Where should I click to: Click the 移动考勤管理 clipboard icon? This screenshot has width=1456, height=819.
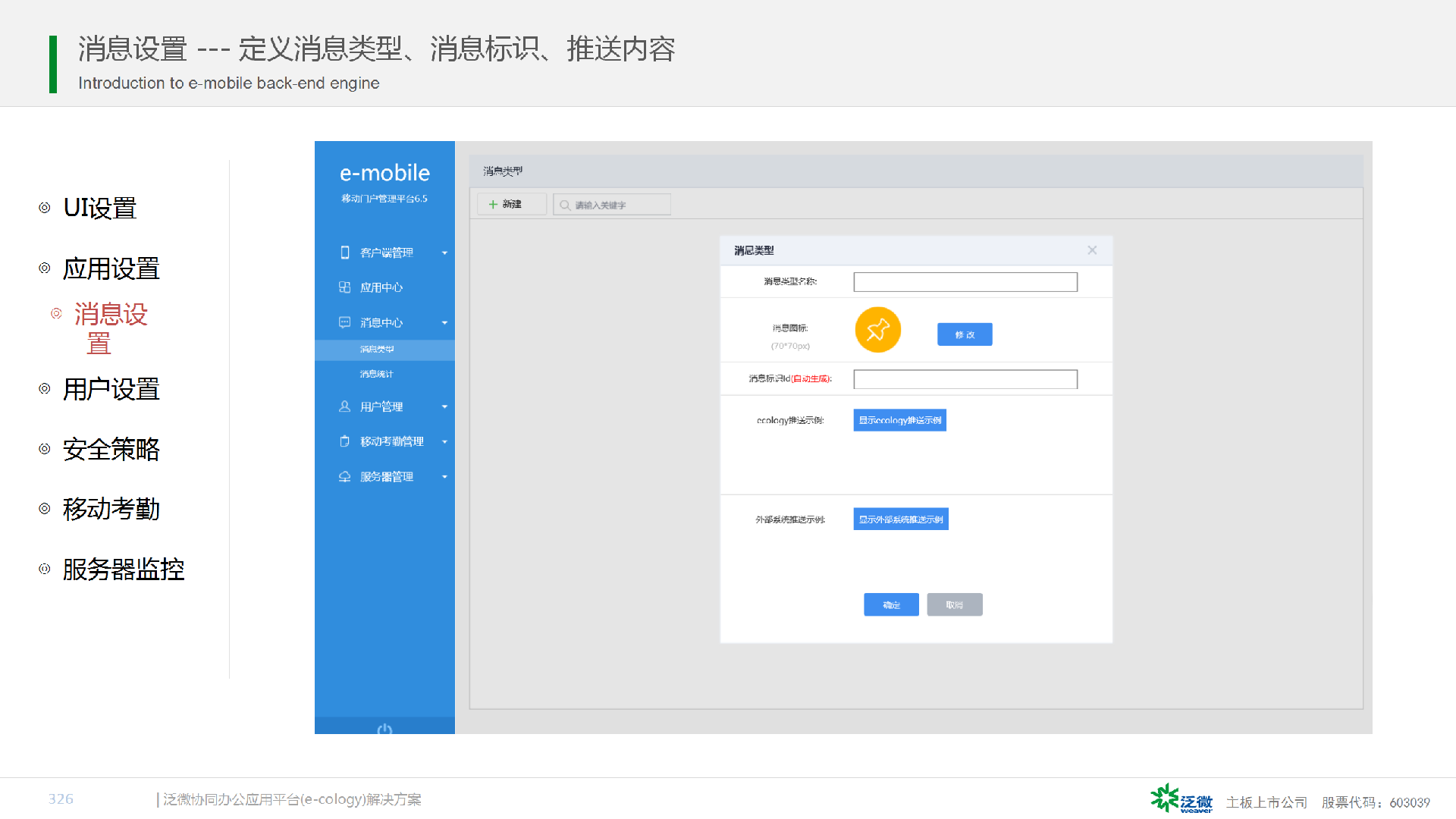344,441
